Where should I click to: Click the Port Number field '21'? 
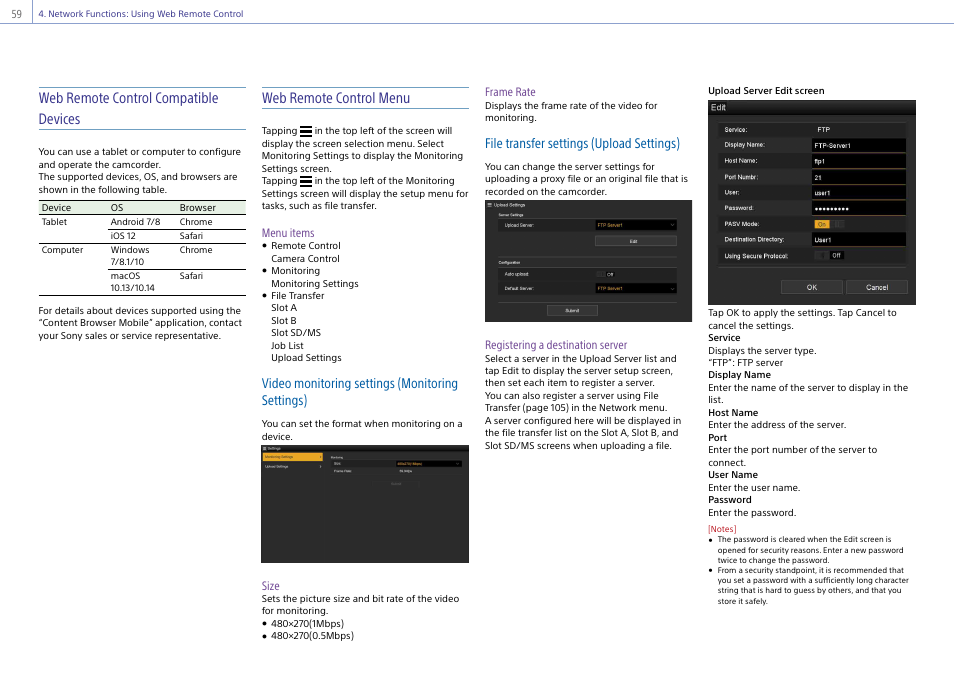click(858, 177)
